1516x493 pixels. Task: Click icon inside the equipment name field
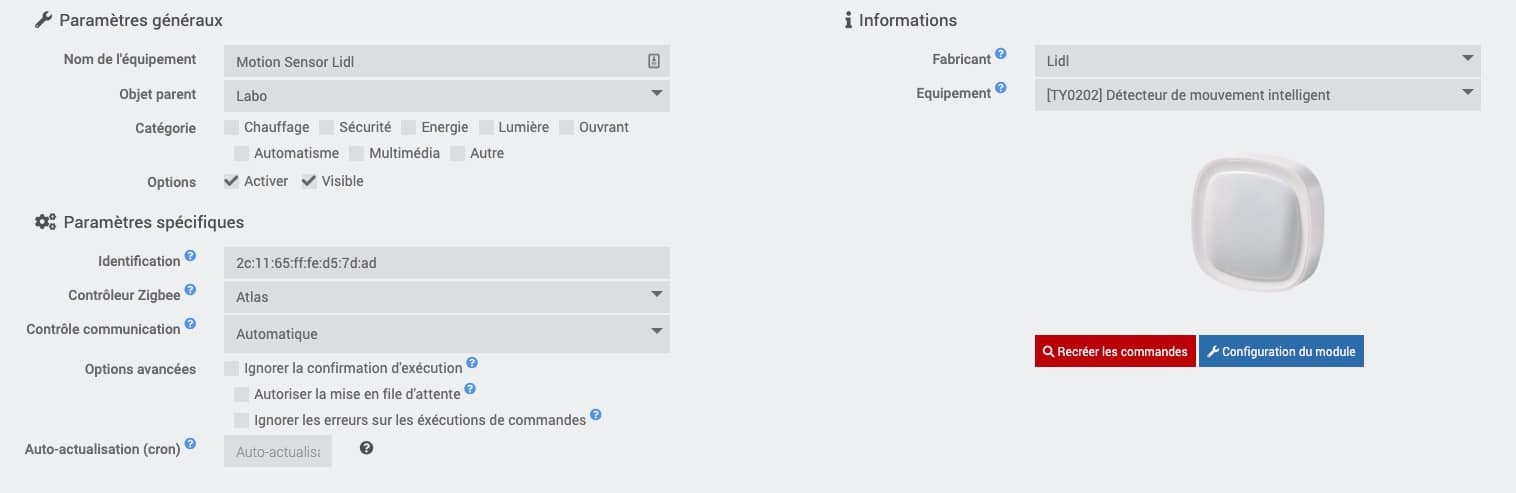pos(654,61)
